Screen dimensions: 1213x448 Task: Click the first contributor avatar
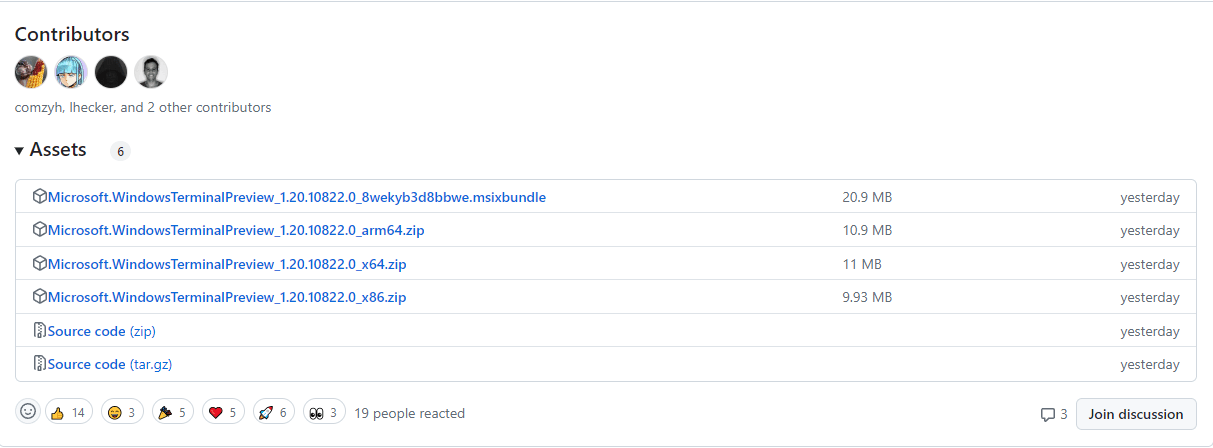coord(31,72)
